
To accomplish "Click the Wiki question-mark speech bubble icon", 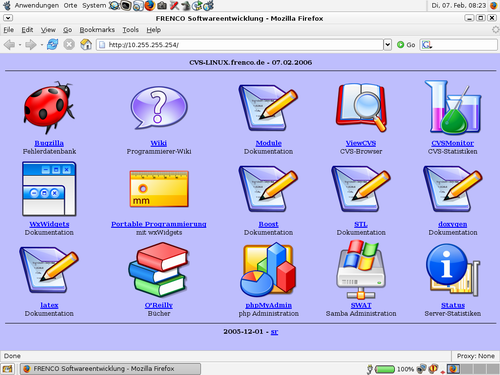I will pos(159,107).
